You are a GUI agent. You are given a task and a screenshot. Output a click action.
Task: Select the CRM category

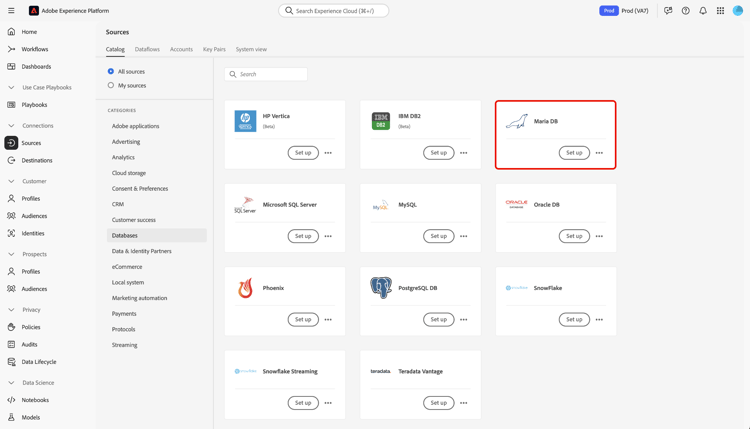[118, 204]
